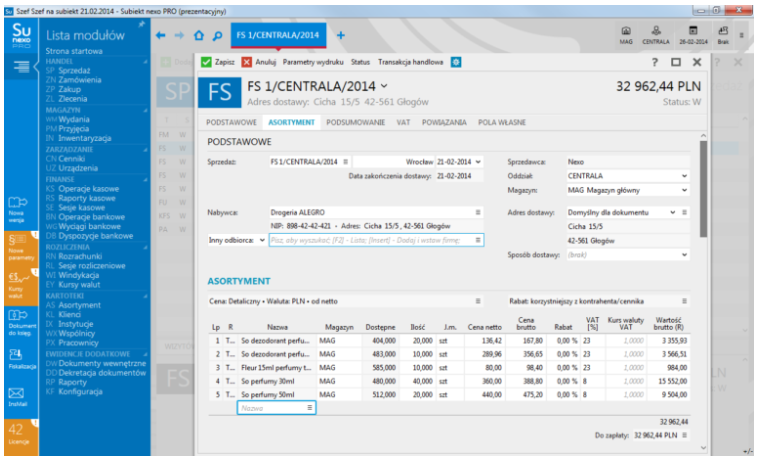Switch to the POWIĄZANIA tab
The width and height of the screenshot is (766, 467).
(x=444, y=123)
